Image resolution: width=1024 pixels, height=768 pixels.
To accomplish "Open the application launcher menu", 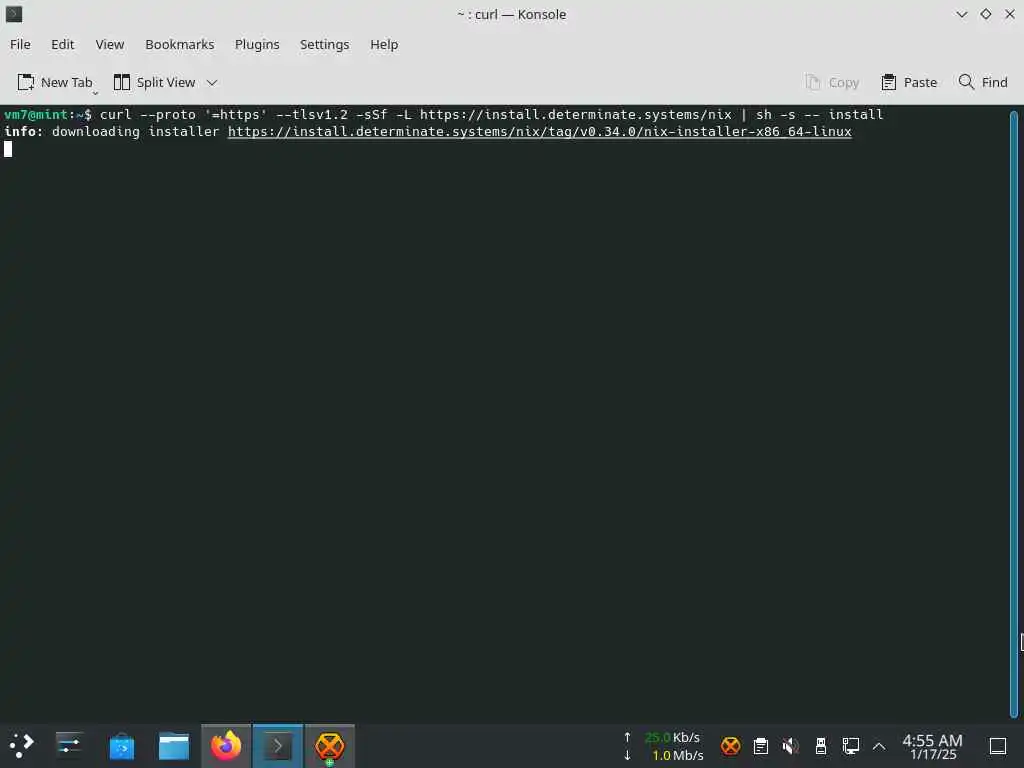I will (x=21, y=746).
